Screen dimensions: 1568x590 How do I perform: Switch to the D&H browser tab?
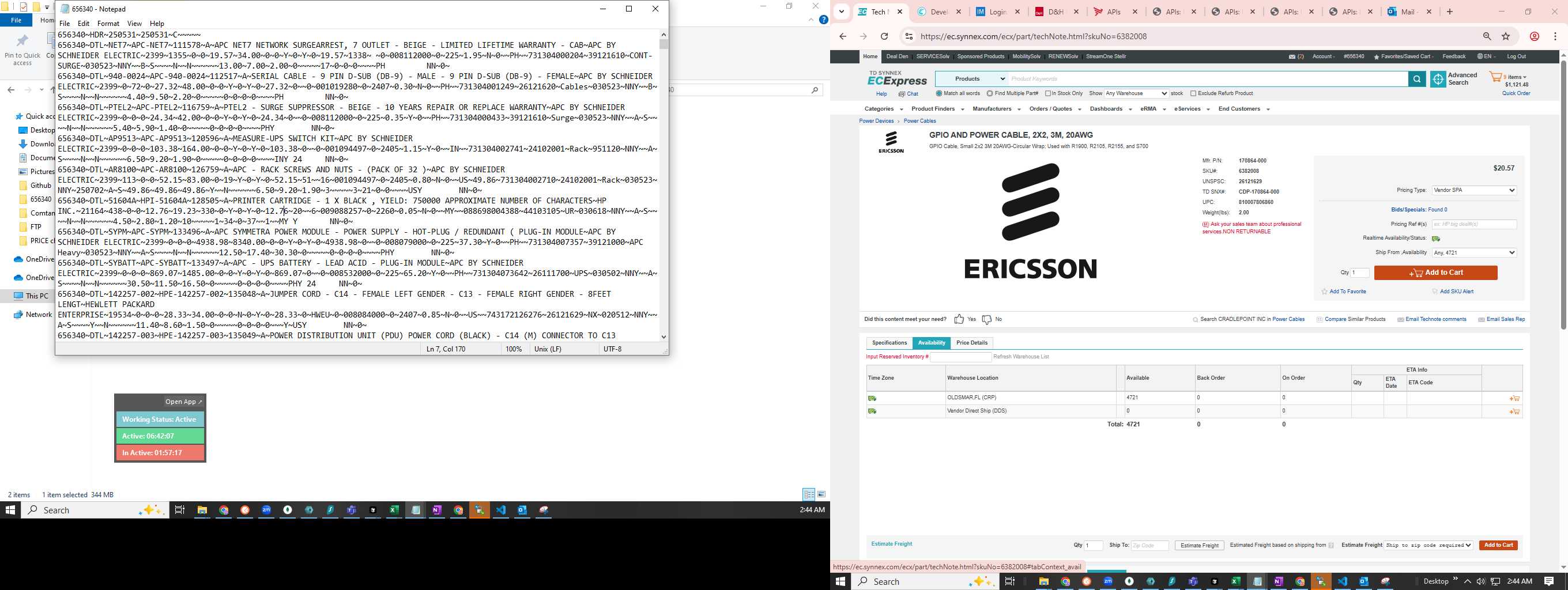click(1056, 12)
